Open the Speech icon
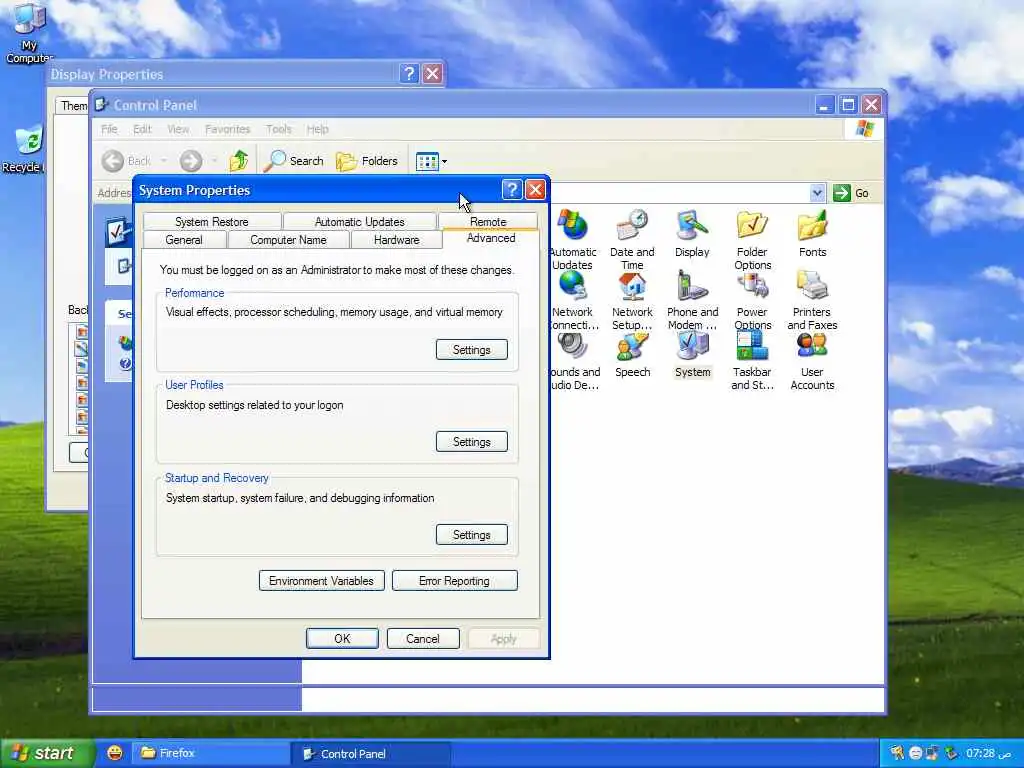The height and width of the screenshot is (768, 1024). pos(632,355)
